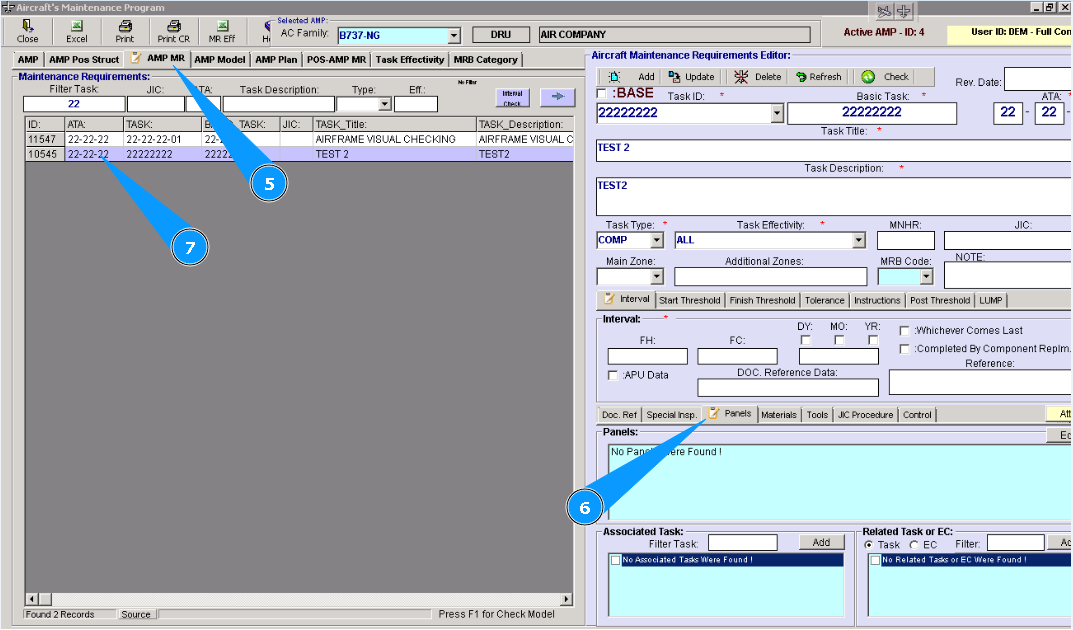The image size is (1073, 630).
Task: Open the Task Effectivity tab
Action: 410,60
